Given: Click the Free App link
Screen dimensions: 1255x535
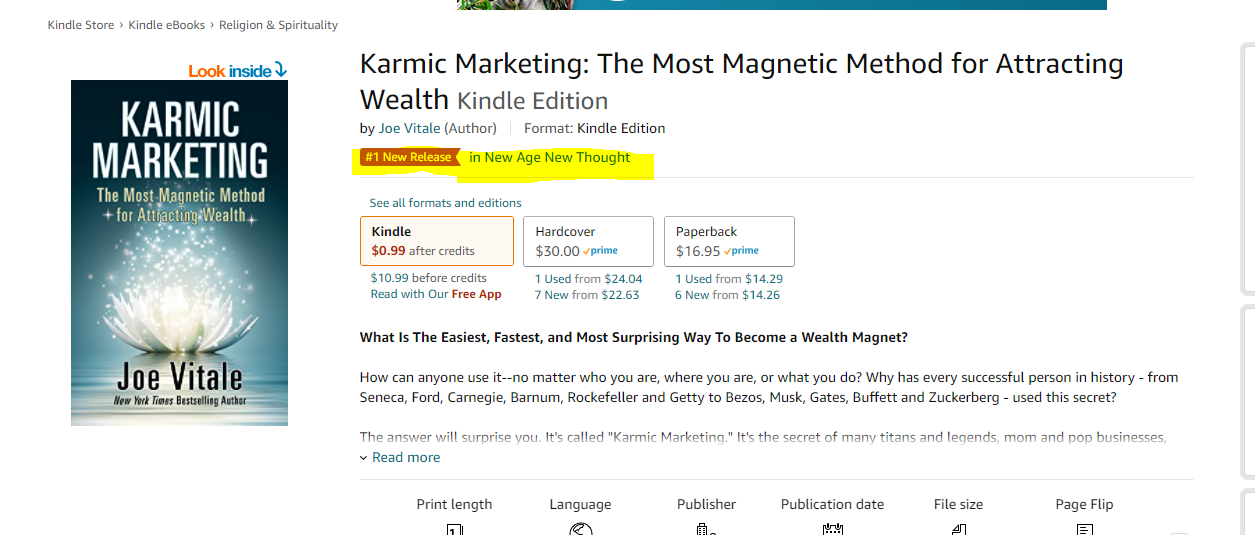Looking at the screenshot, I should [x=476, y=294].
